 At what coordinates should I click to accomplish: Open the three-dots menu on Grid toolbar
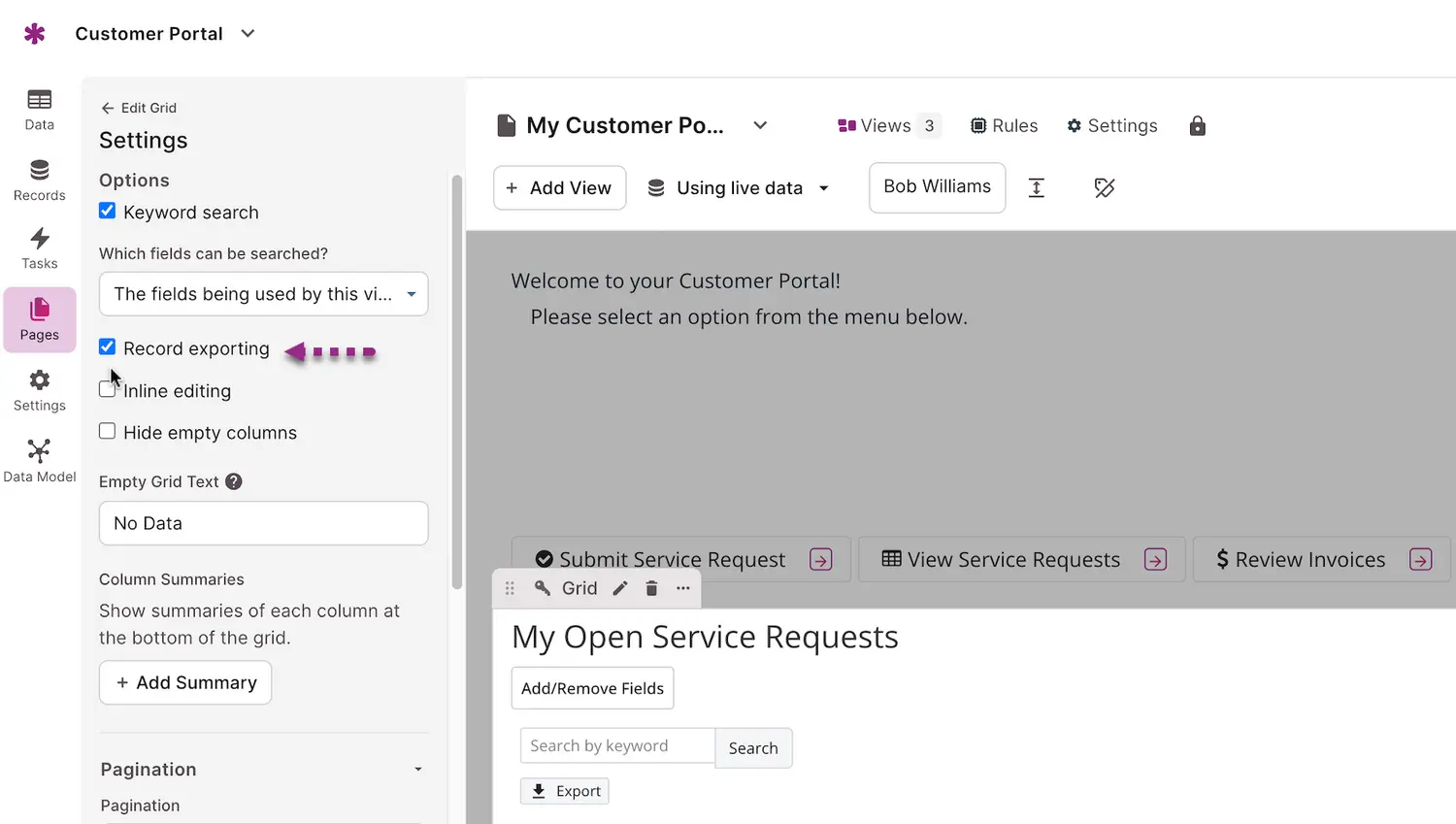click(x=683, y=588)
